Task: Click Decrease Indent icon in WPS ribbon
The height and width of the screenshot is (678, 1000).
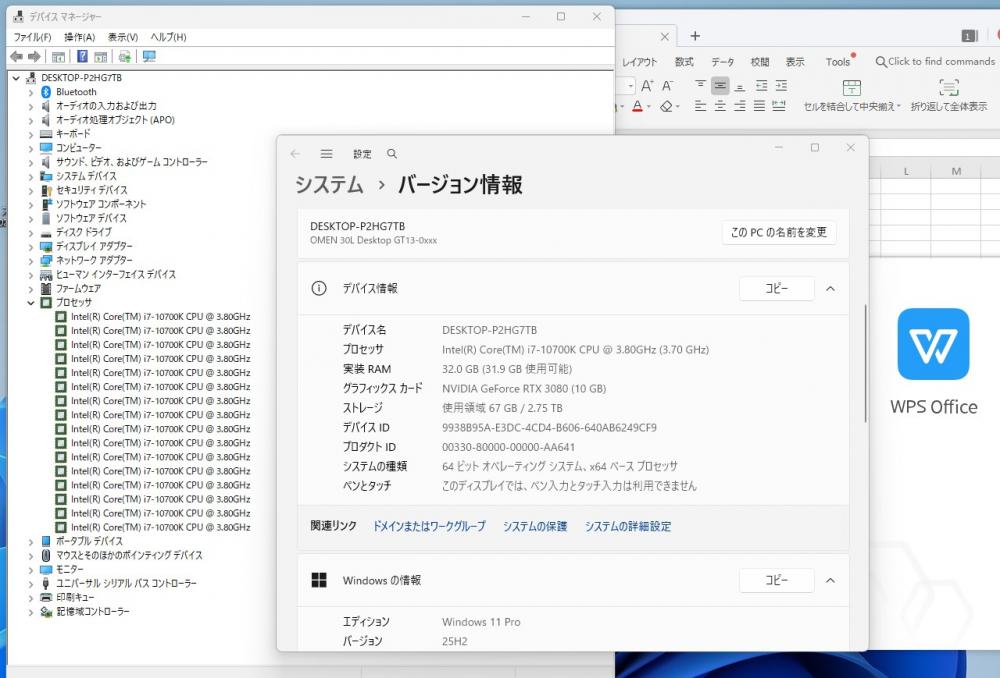Action: pyautogui.click(x=761, y=85)
